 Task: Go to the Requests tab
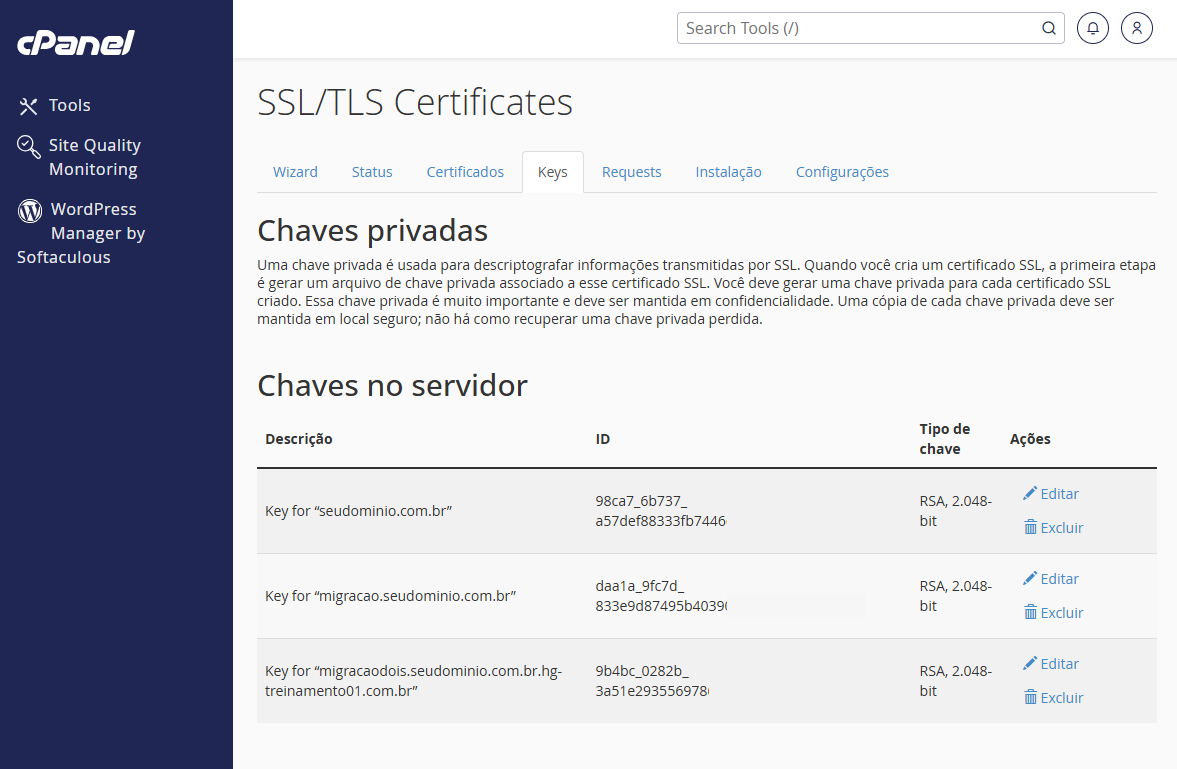tap(631, 172)
